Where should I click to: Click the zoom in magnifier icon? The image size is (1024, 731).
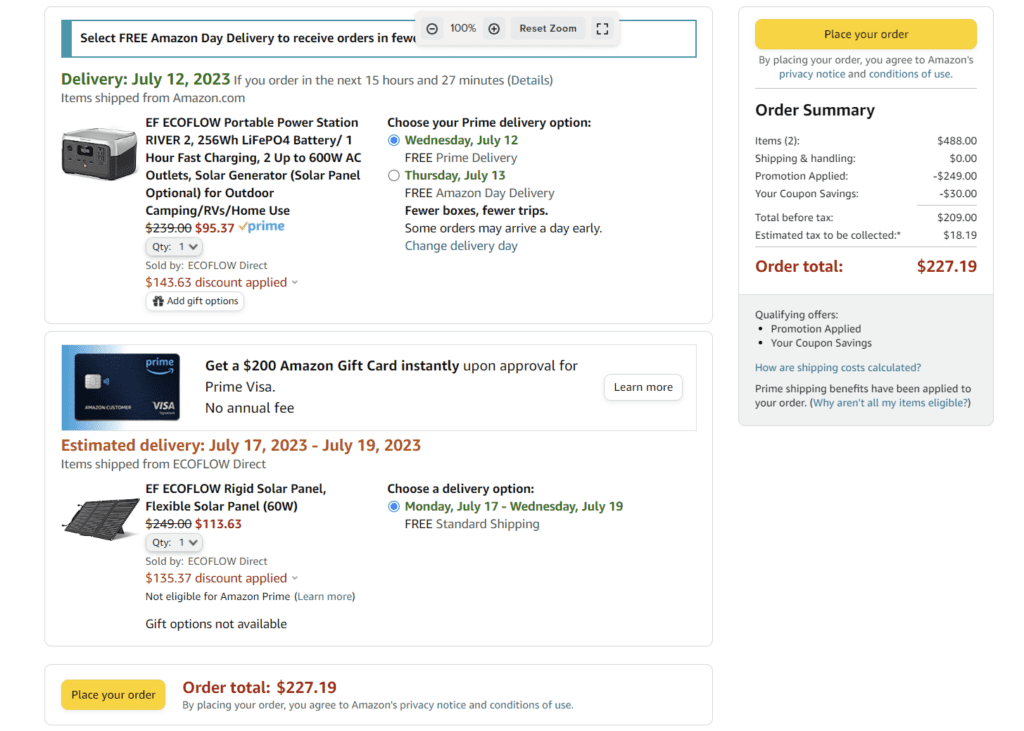coord(494,29)
